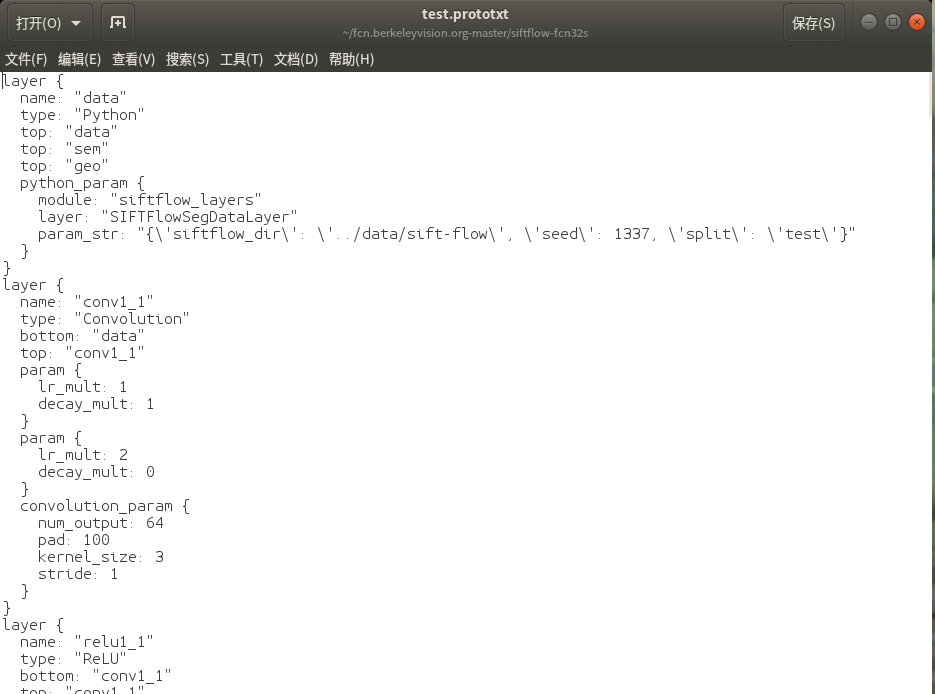This screenshot has width=935, height=694.
Task: Place cursor on the "pad: 100" line
Action: (x=74, y=540)
